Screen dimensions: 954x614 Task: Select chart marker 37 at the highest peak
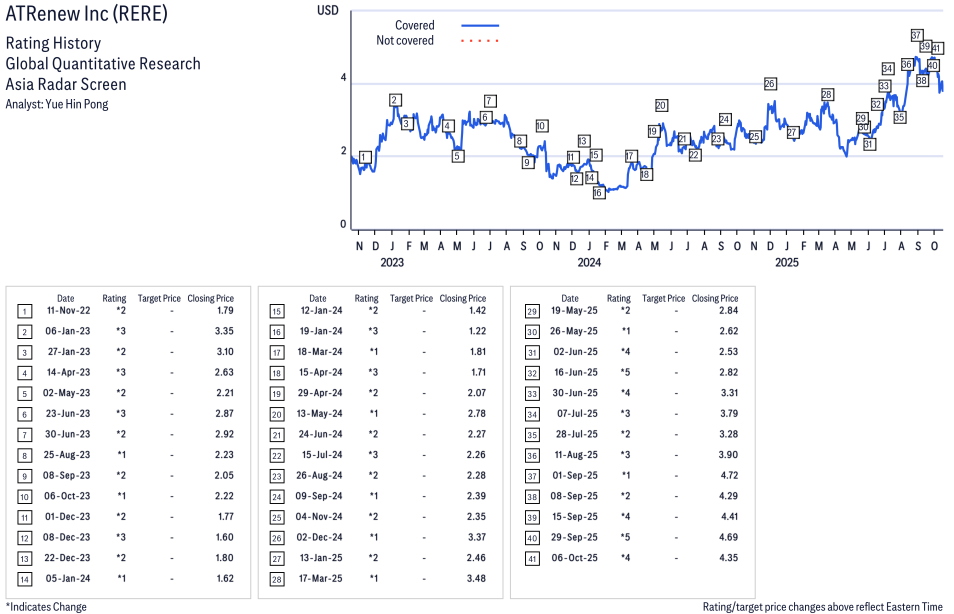tap(916, 35)
